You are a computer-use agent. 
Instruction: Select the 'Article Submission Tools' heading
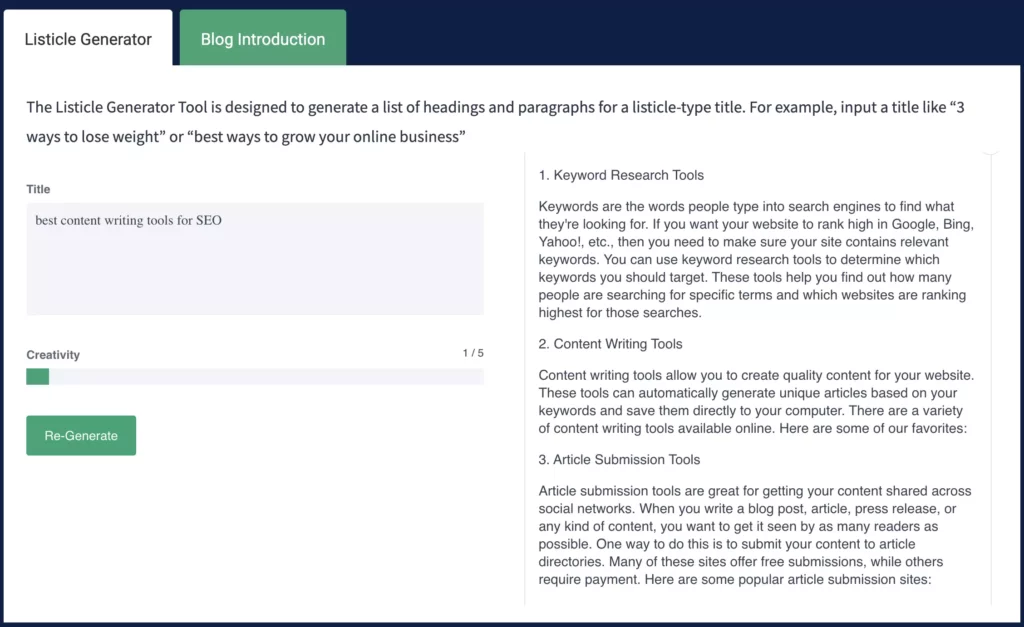pyautogui.click(x=619, y=459)
